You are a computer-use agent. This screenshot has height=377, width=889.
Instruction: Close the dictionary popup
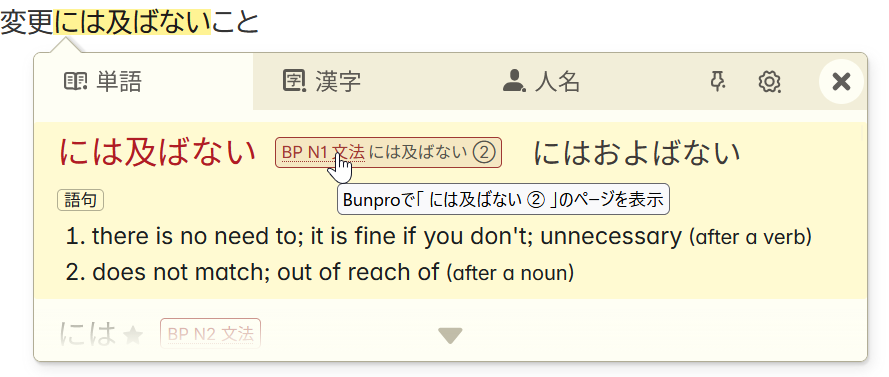(x=841, y=82)
